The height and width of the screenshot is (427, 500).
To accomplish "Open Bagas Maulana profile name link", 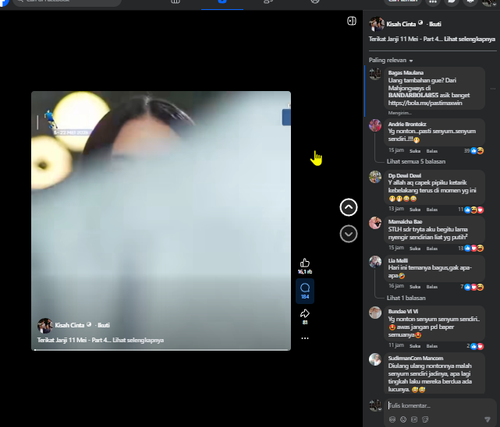I will [x=406, y=73].
